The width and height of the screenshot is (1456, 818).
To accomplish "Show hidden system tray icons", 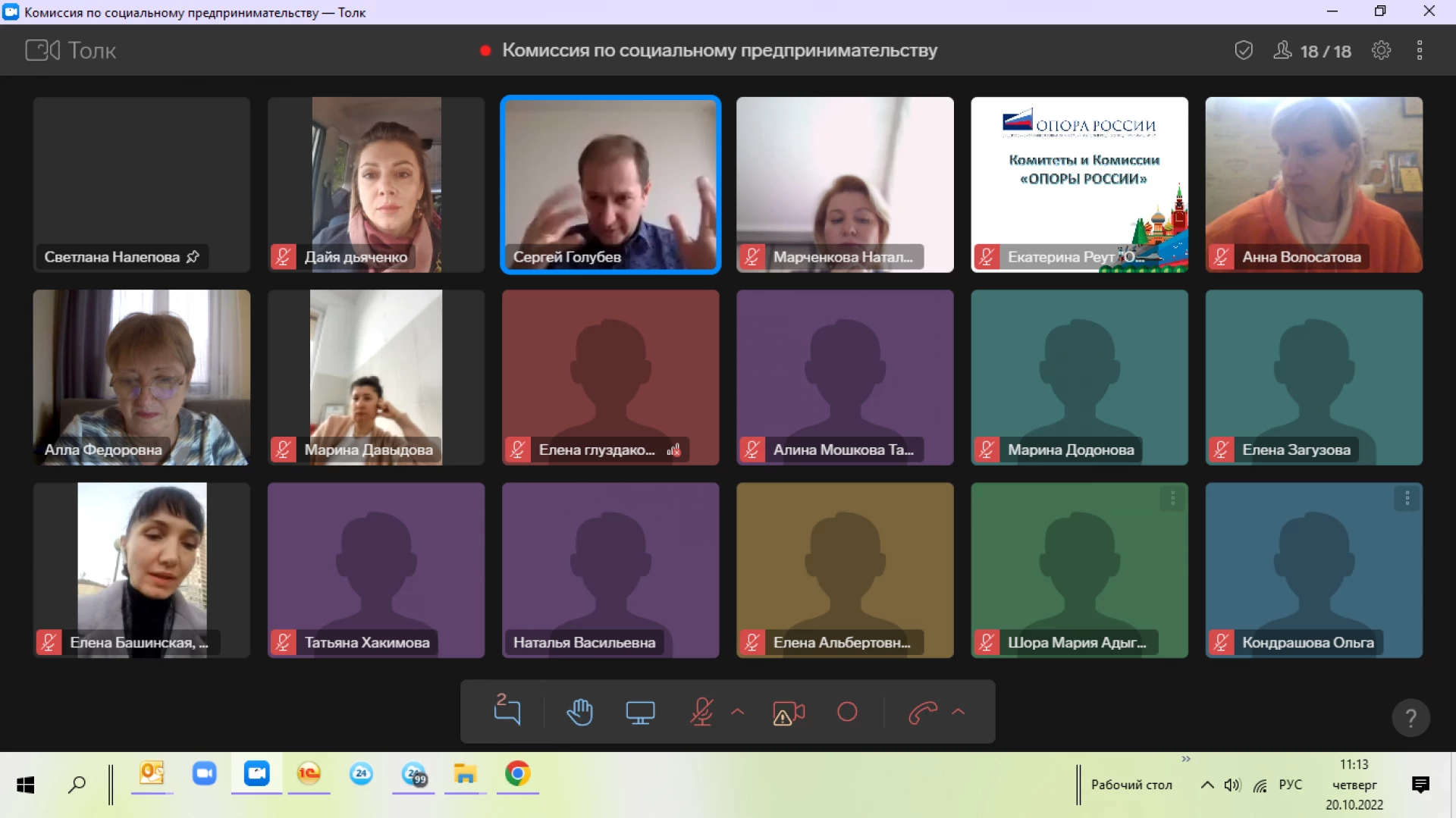I will tap(1207, 785).
